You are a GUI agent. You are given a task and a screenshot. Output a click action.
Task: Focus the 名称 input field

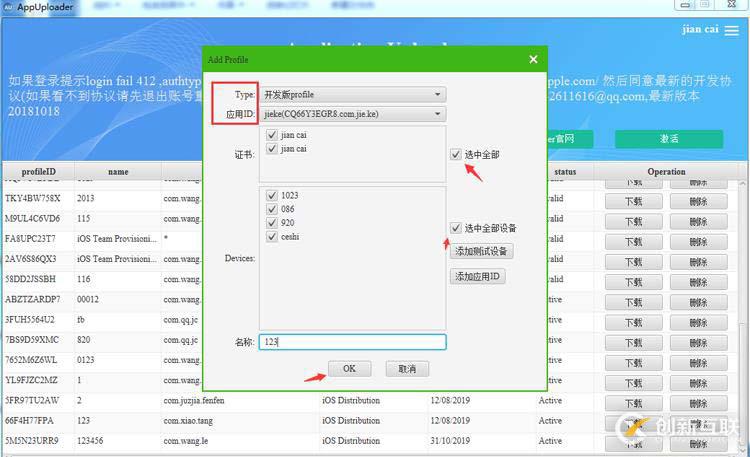pos(353,342)
